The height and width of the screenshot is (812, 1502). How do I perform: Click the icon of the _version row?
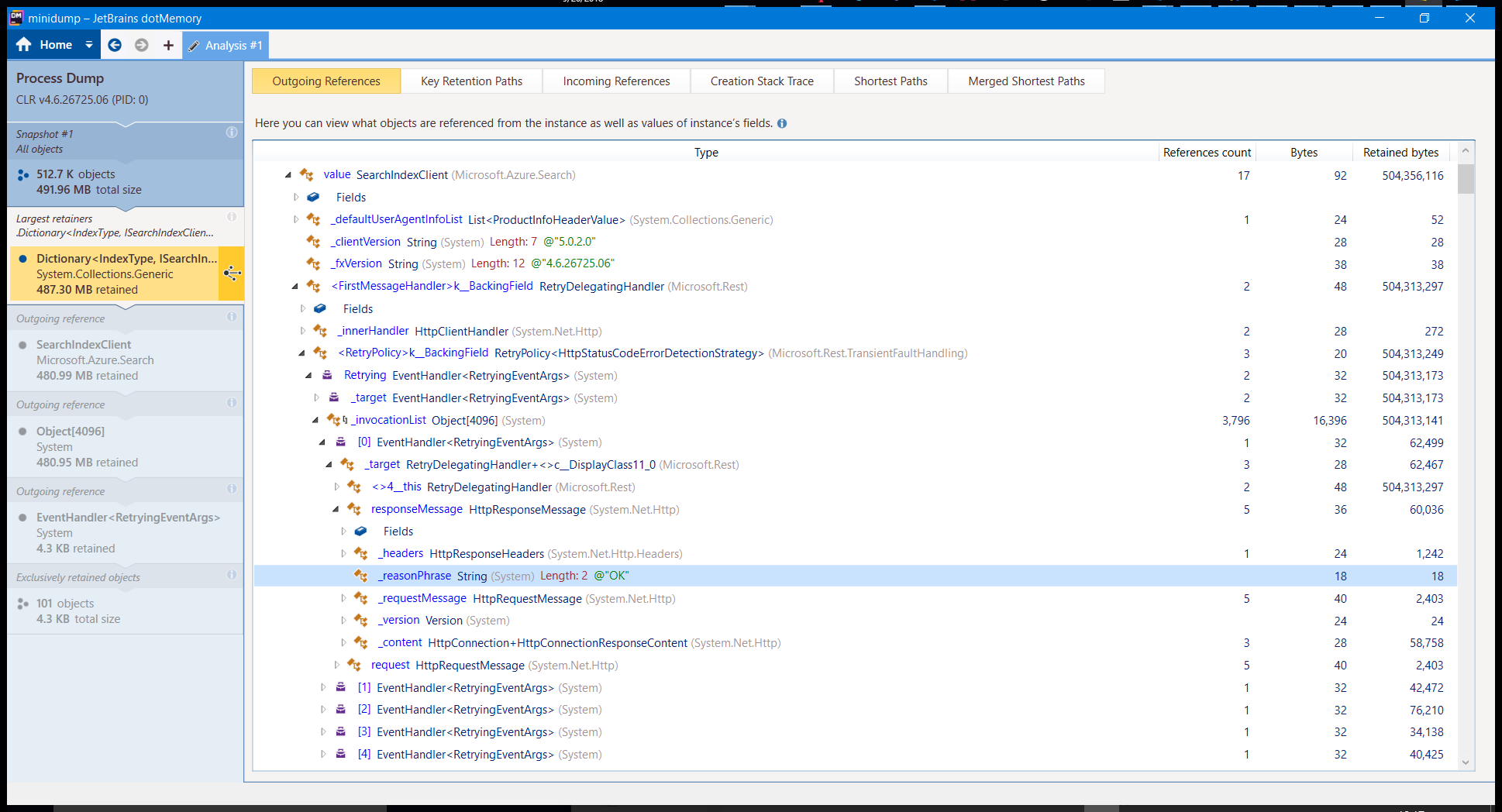[361, 621]
